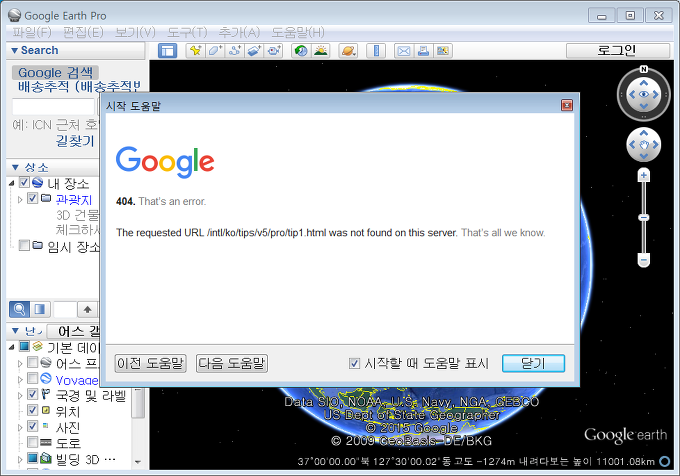Click the Save Image toolbar icon
This screenshot has height=476, width=680.
tap(443, 51)
